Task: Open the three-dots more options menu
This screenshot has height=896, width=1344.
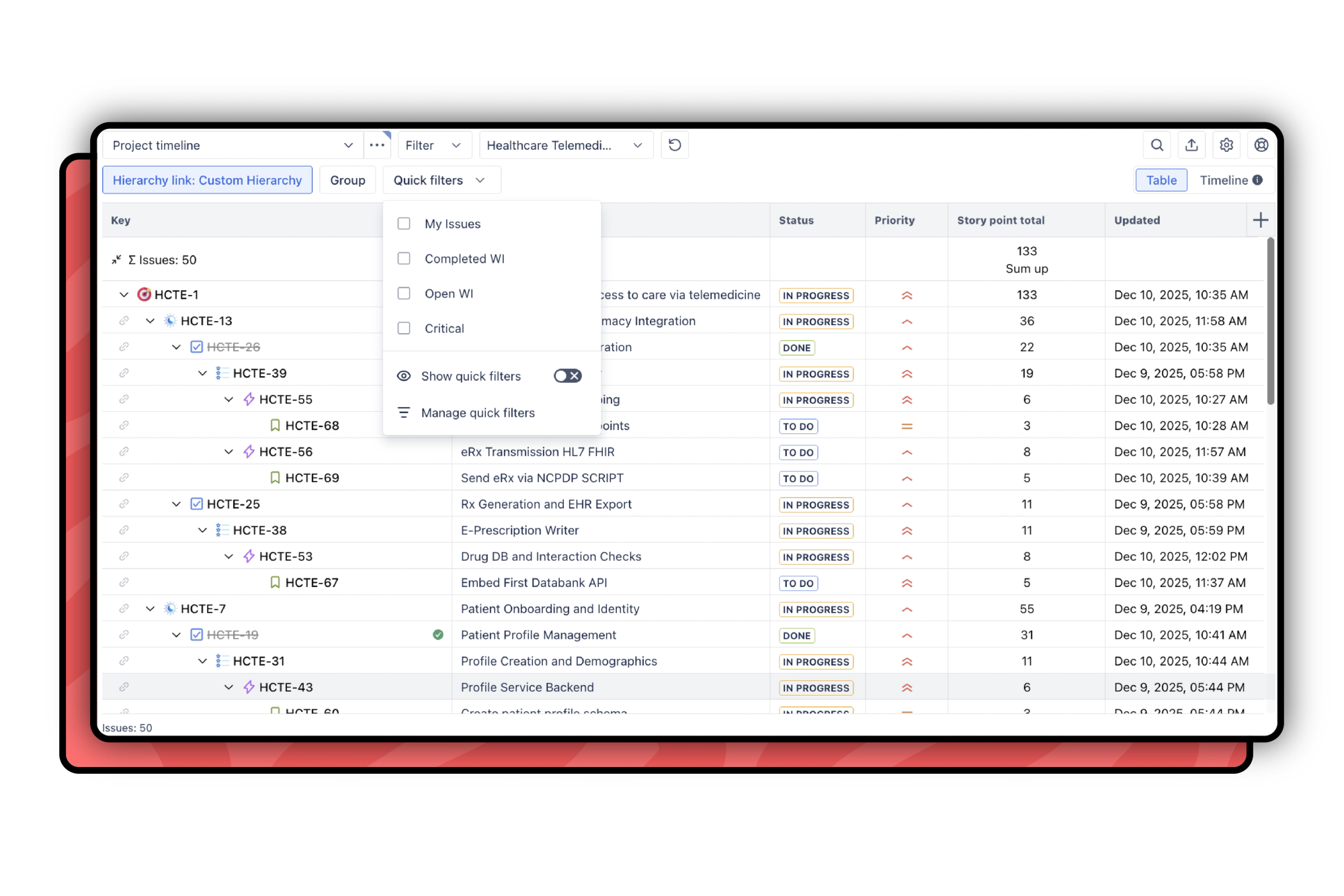Action: pyautogui.click(x=377, y=145)
